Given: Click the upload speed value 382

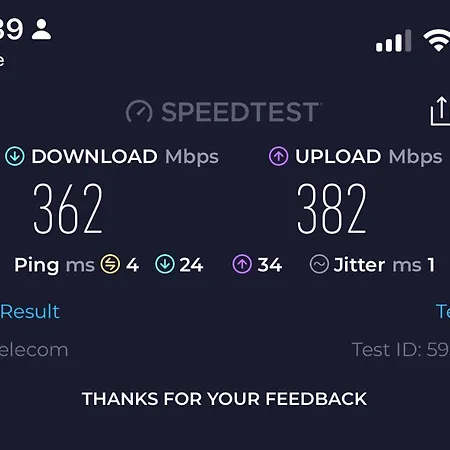Looking at the screenshot, I should 332,209.
